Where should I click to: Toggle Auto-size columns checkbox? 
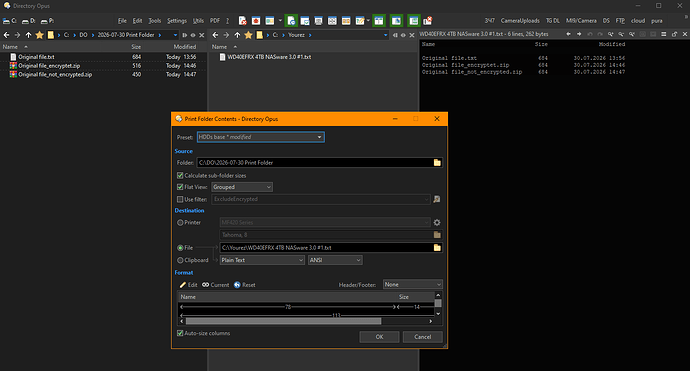pos(180,333)
